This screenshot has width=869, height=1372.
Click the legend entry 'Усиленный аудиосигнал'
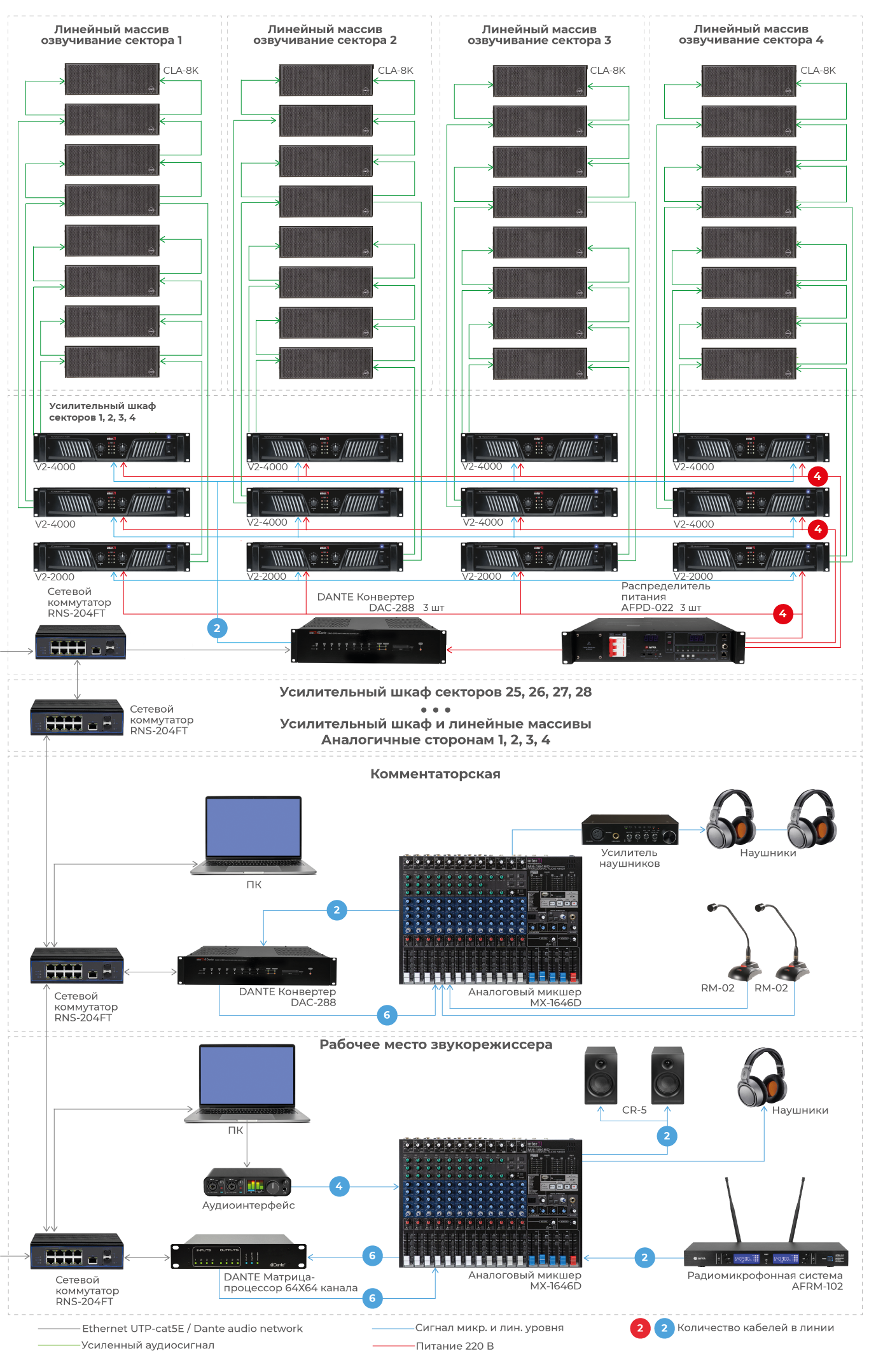148,1345
